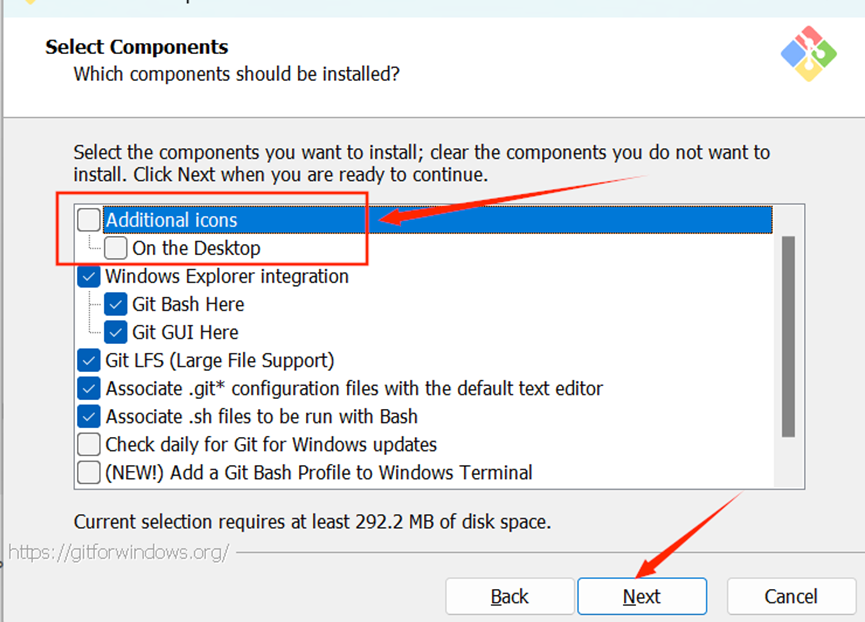
Task: Enable Check daily for Git updates
Action: pos(89,444)
